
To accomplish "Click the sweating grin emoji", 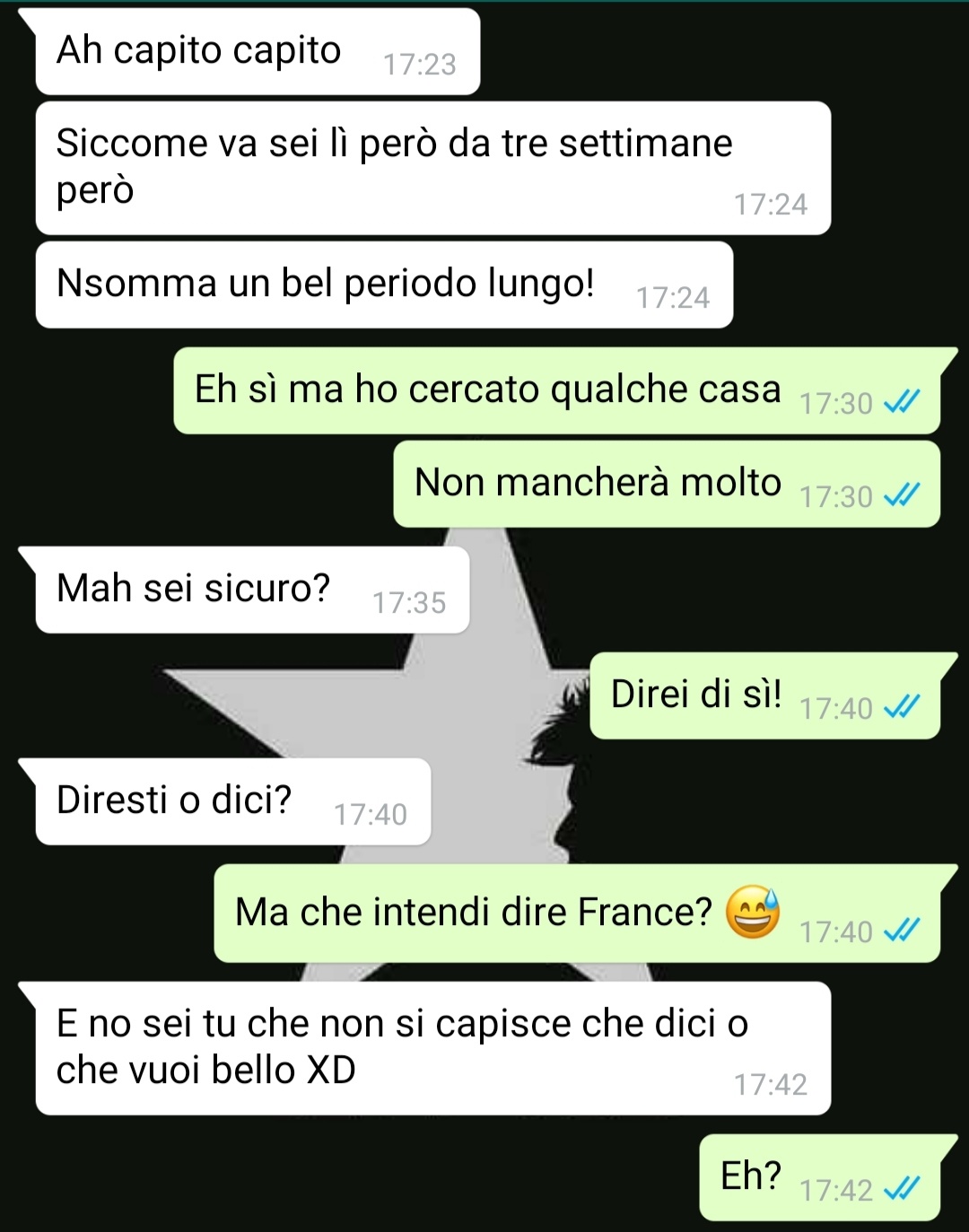I will [753, 912].
